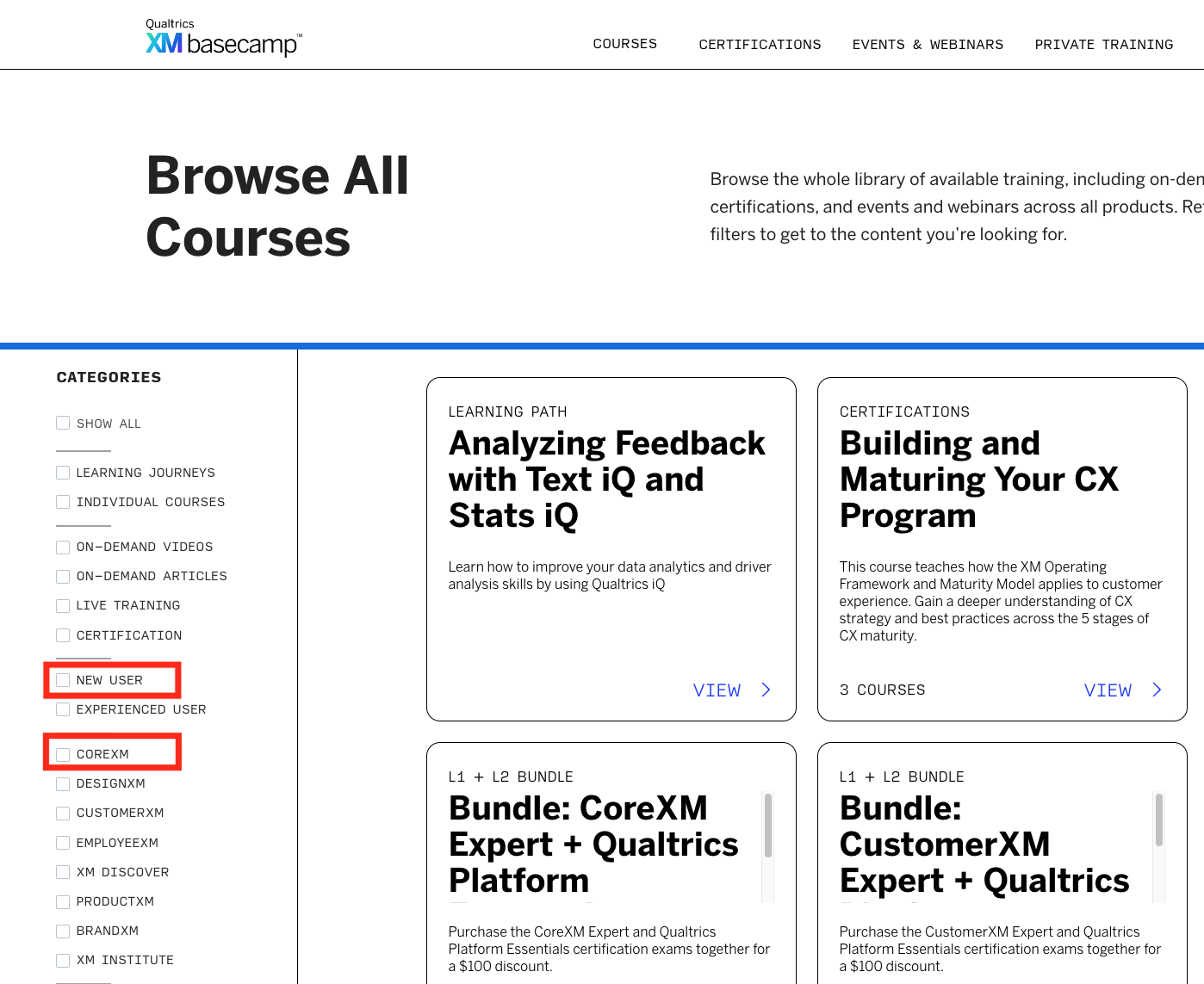This screenshot has height=984, width=1204.
Task: Click the arrow icon on Analyzing Feedback card
Action: click(x=766, y=690)
